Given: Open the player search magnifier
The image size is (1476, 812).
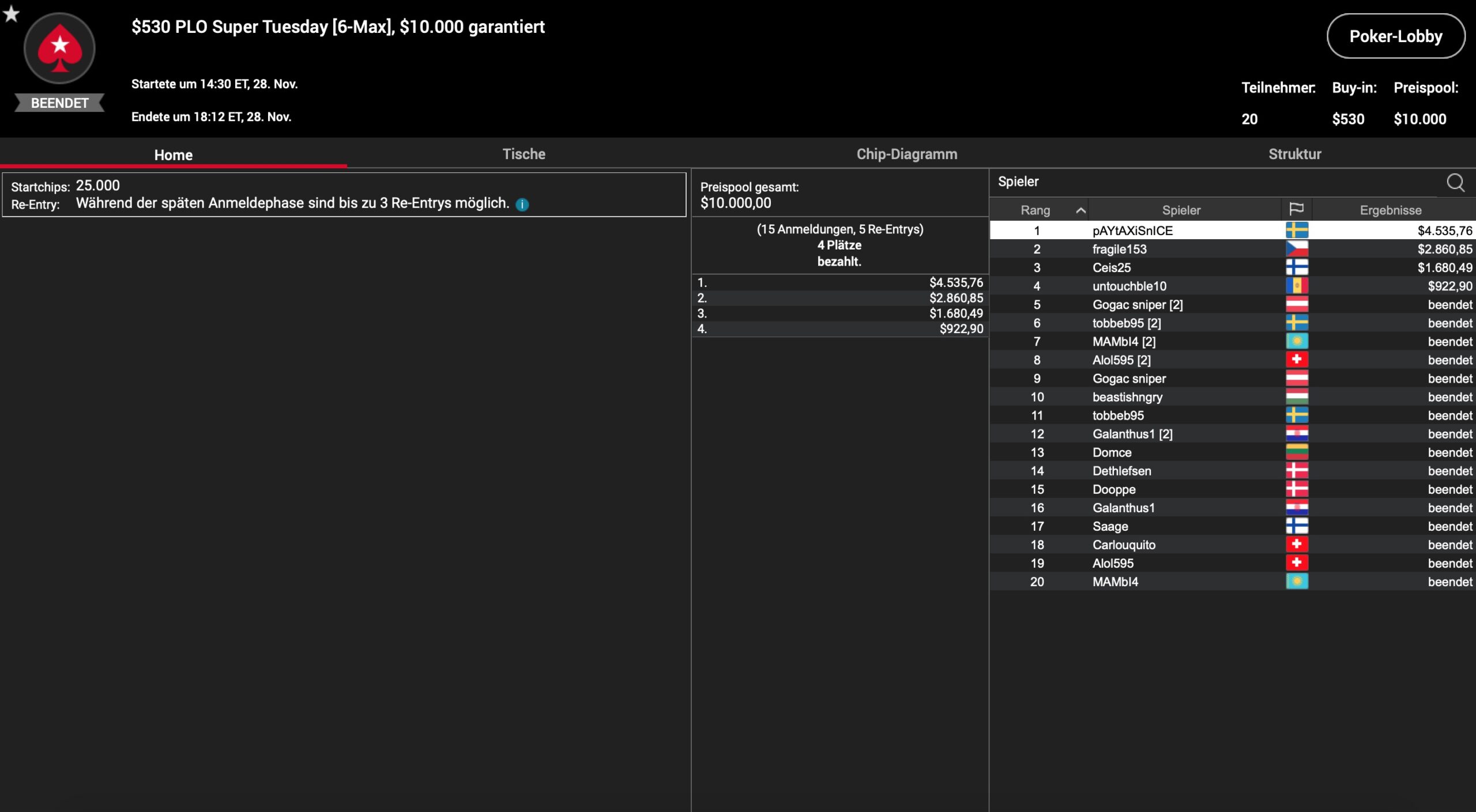Looking at the screenshot, I should (1455, 183).
